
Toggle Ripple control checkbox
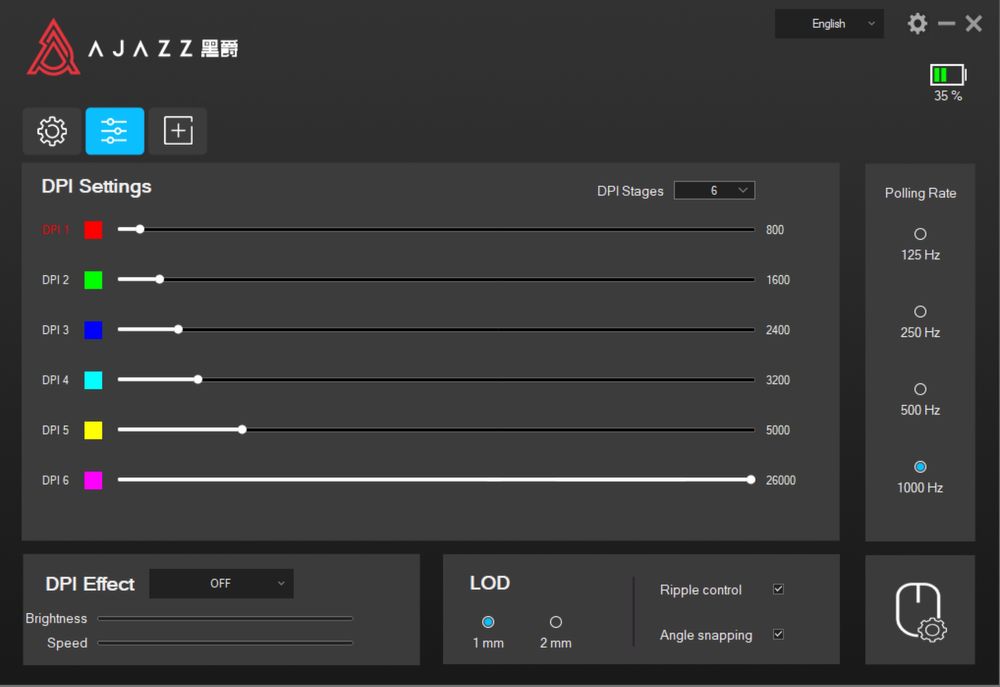pos(778,589)
